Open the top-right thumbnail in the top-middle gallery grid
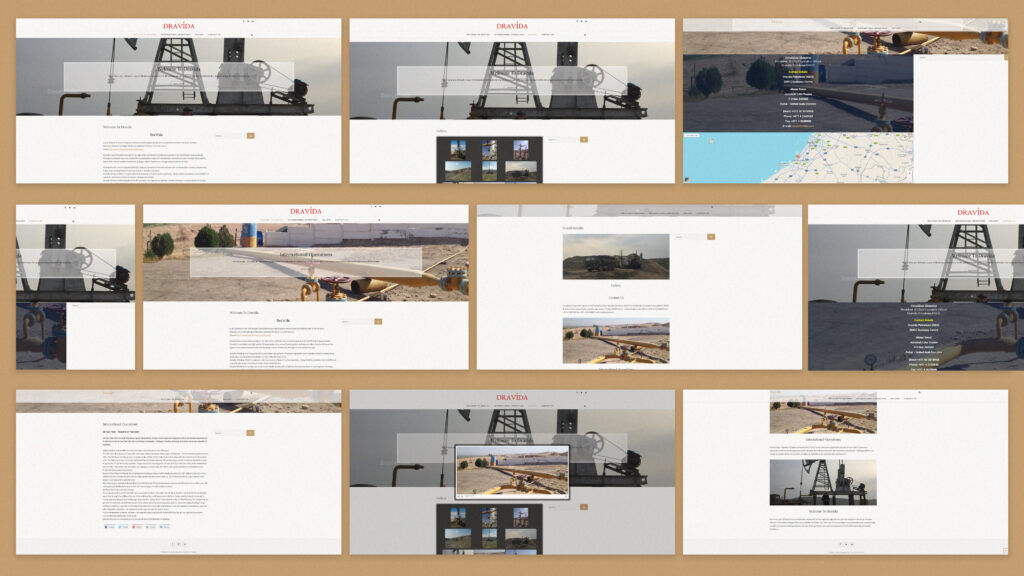This screenshot has height=576, width=1024. [519, 149]
